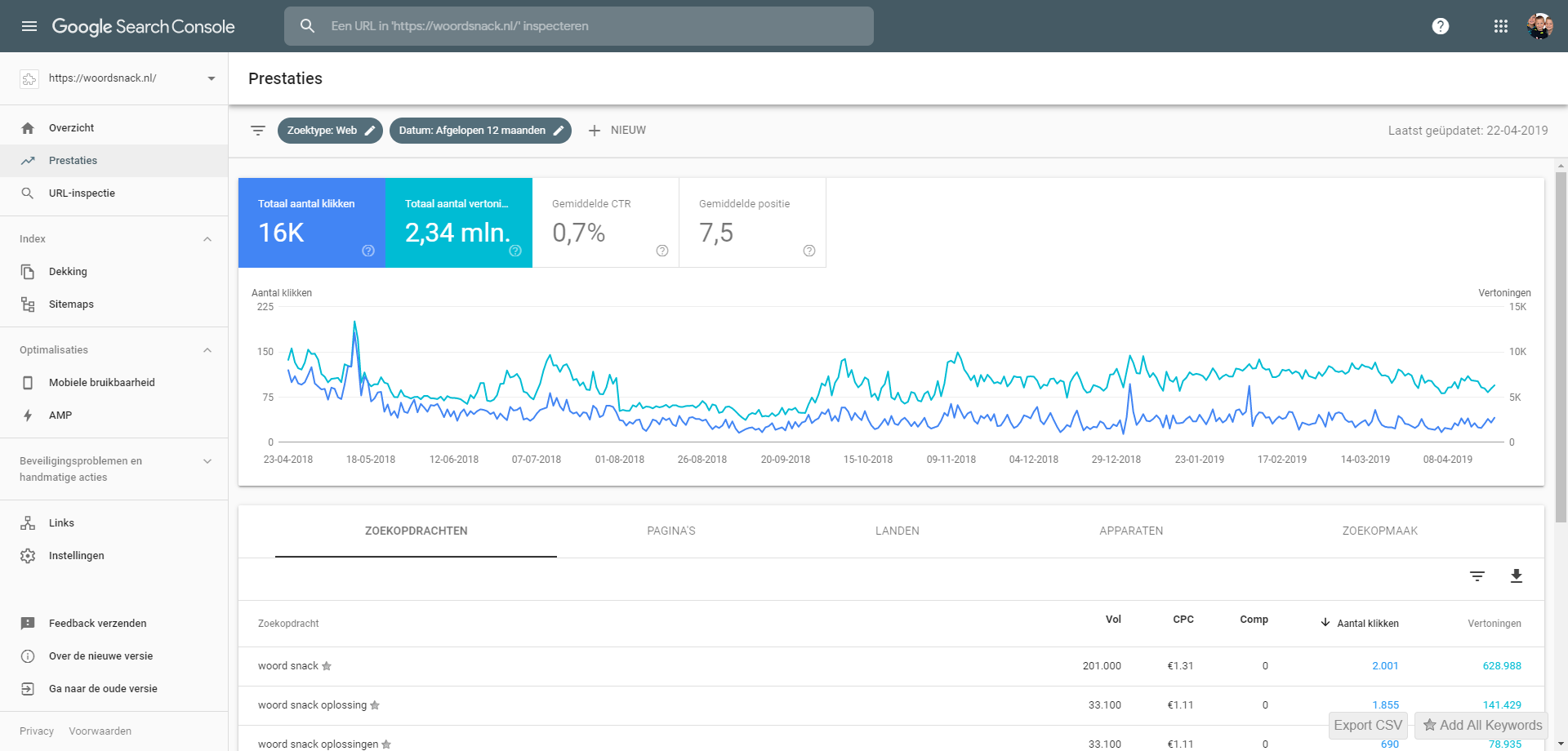The width and height of the screenshot is (1568, 751).
Task: Click the Vol column header
Action: click(1113, 620)
